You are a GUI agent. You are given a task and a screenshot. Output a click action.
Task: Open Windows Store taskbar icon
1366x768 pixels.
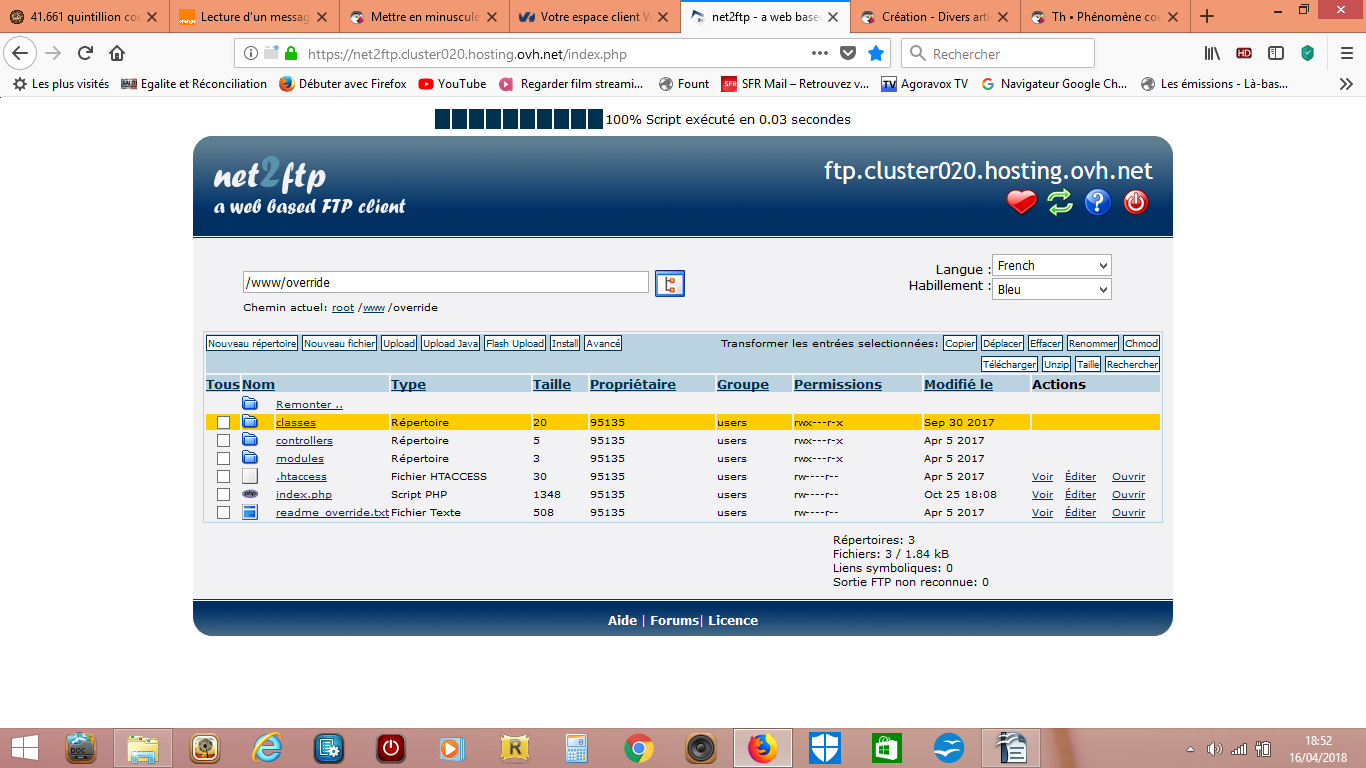point(886,748)
